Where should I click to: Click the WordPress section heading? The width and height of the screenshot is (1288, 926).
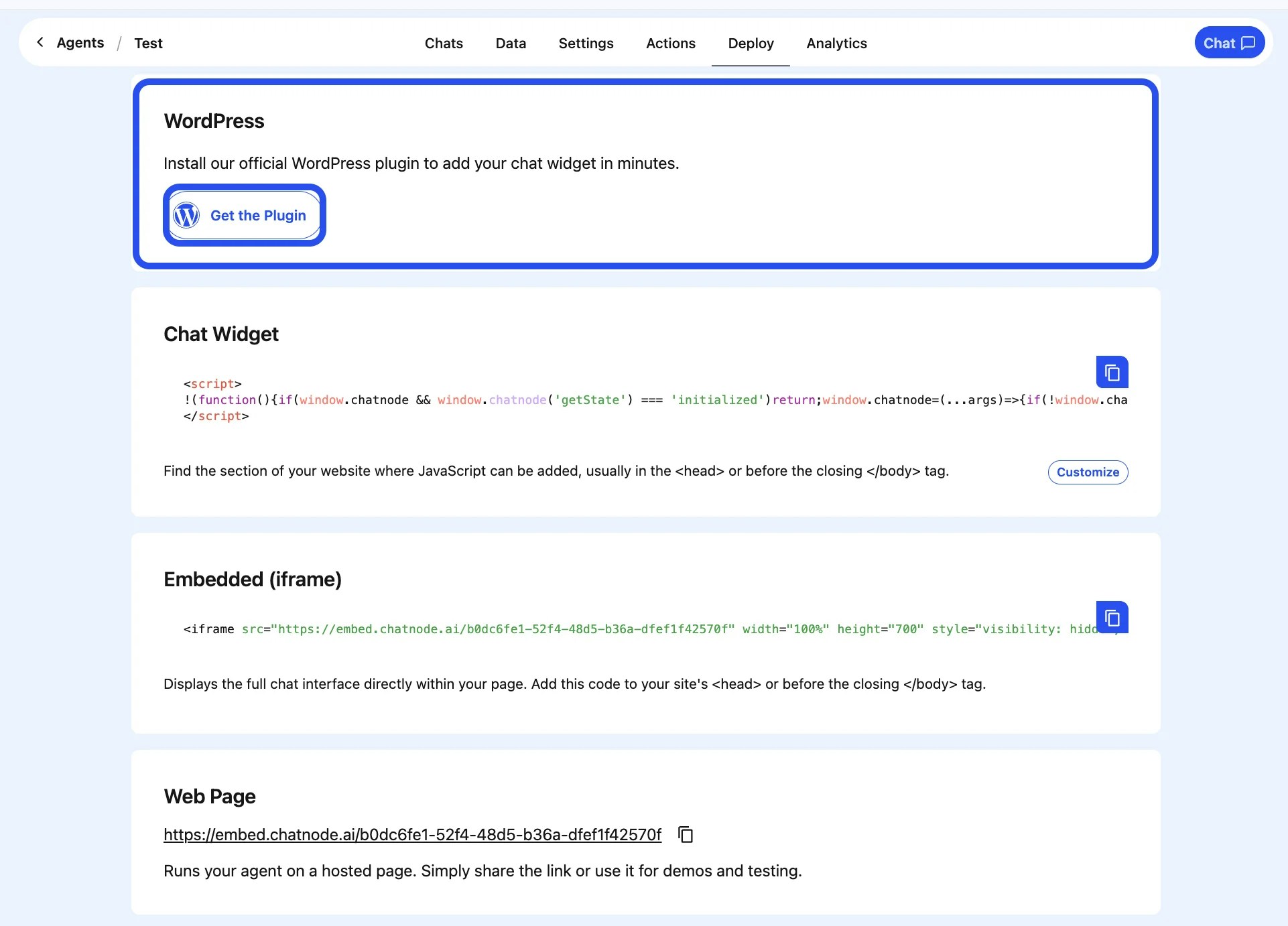(x=214, y=121)
